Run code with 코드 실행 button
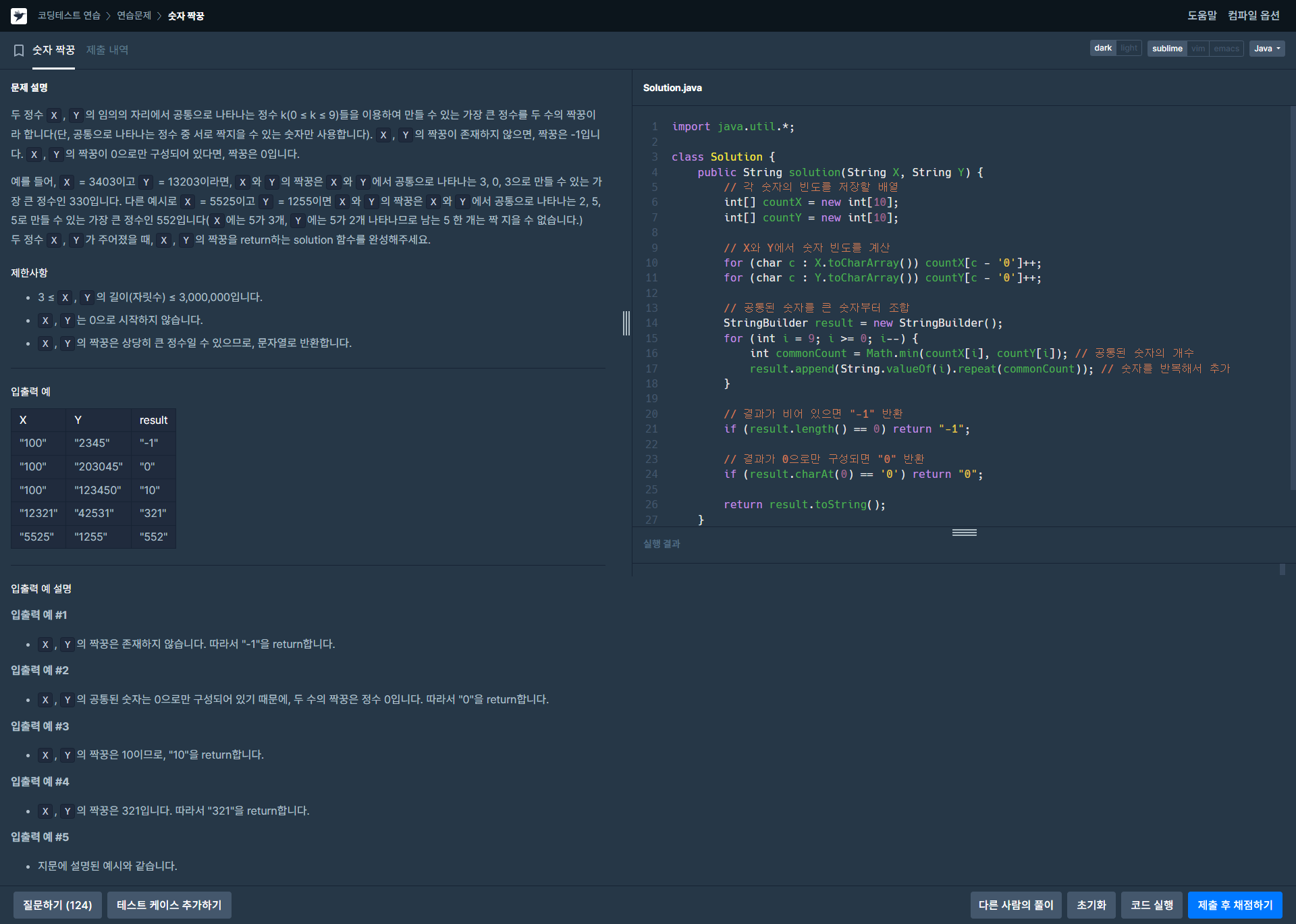The width and height of the screenshot is (1296, 924). [x=1152, y=905]
